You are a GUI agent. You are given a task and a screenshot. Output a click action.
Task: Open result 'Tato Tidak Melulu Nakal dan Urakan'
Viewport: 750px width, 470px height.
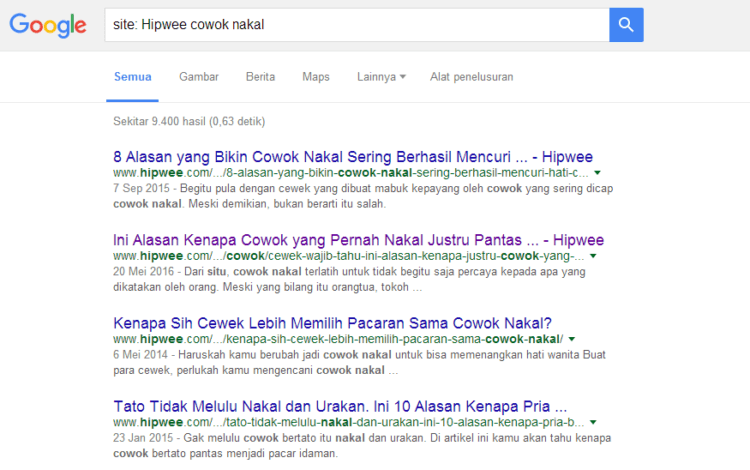pyautogui.click(x=340, y=406)
